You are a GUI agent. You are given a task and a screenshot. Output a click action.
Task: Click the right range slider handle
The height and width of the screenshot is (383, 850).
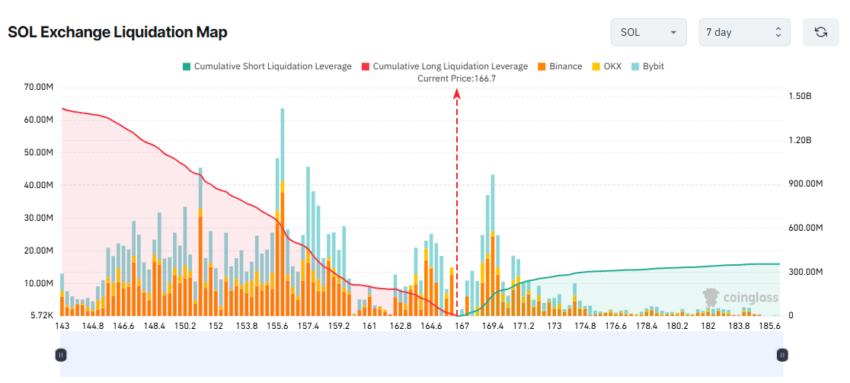pos(782,355)
